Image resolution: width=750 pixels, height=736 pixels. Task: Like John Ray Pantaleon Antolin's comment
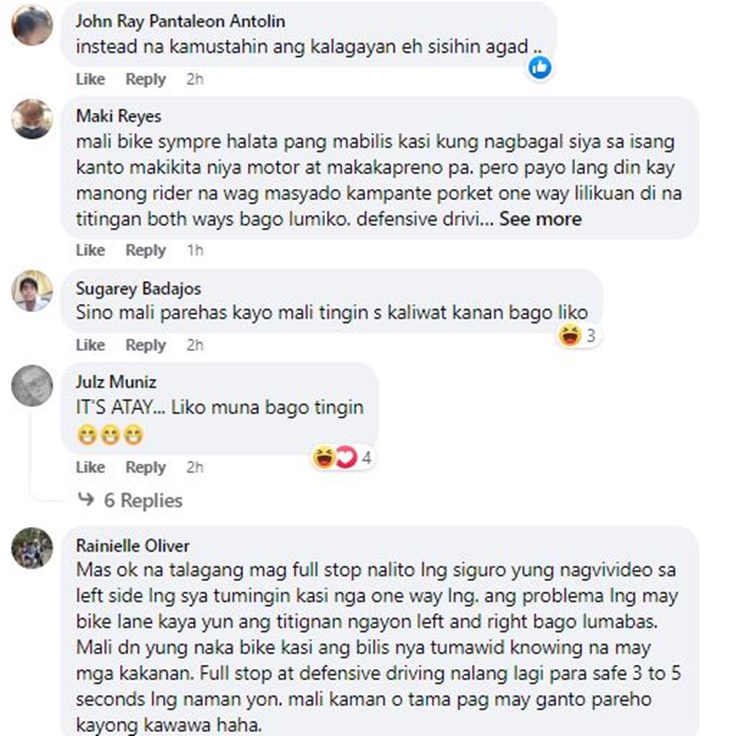click(90, 79)
